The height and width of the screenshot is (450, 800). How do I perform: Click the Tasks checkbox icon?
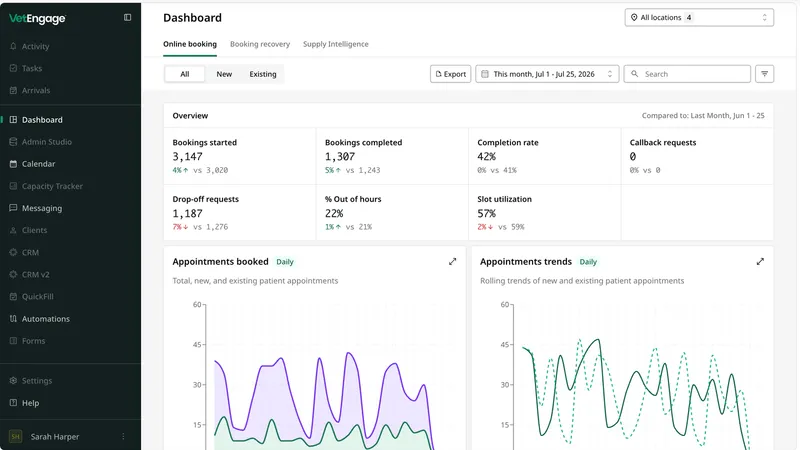coord(13,68)
